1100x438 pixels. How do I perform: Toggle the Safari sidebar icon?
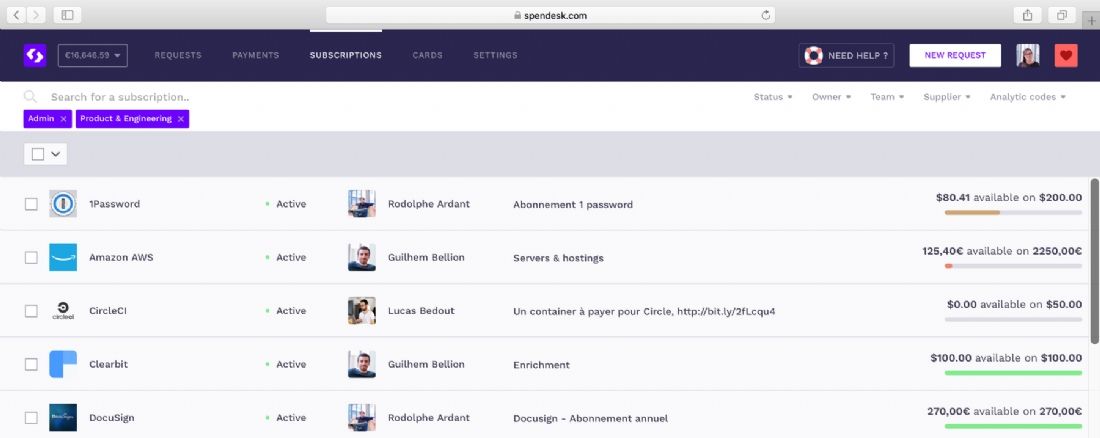pyautogui.click(x=67, y=15)
